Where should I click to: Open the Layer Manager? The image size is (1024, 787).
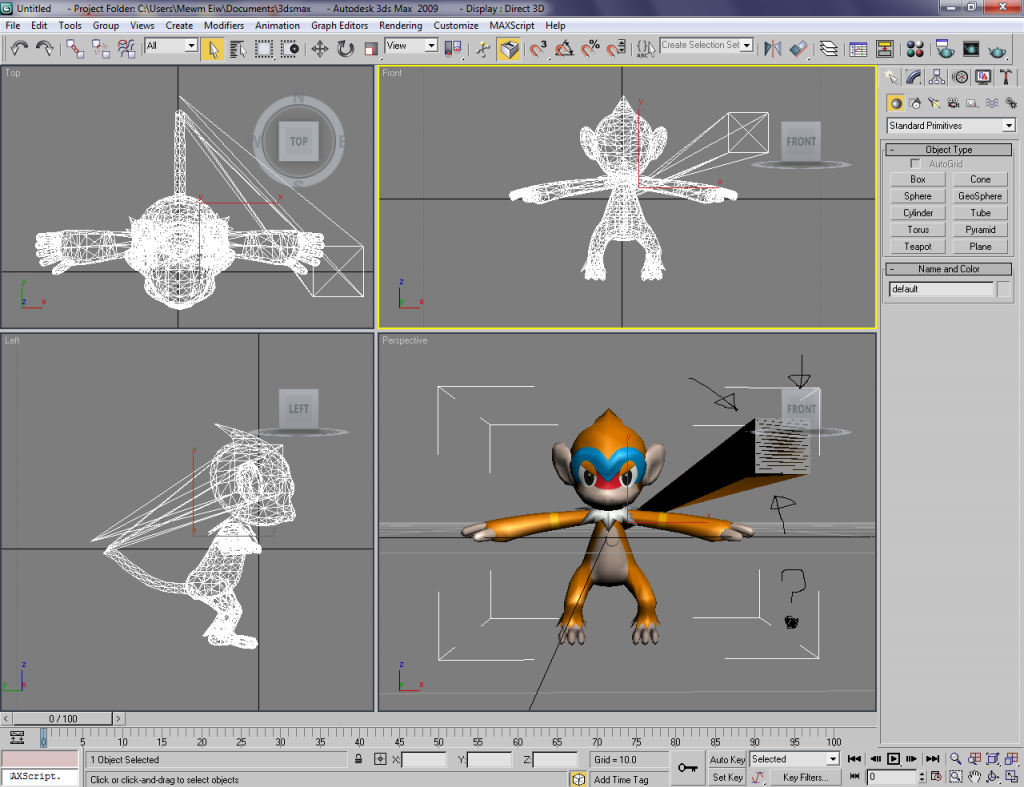point(829,49)
